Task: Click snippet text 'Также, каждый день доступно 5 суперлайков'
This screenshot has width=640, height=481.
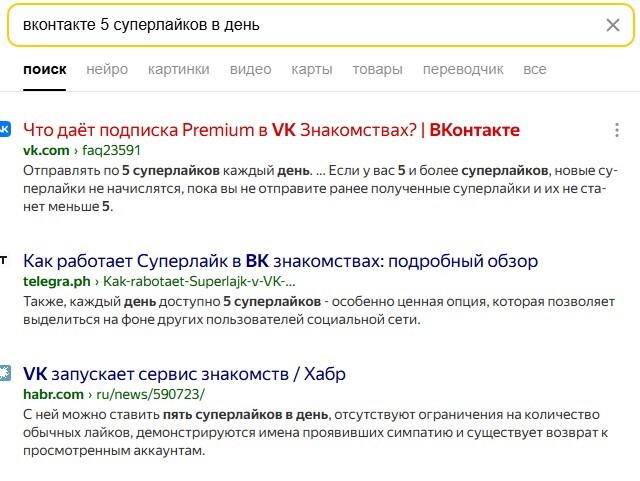Action: click(x=172, y=301)
